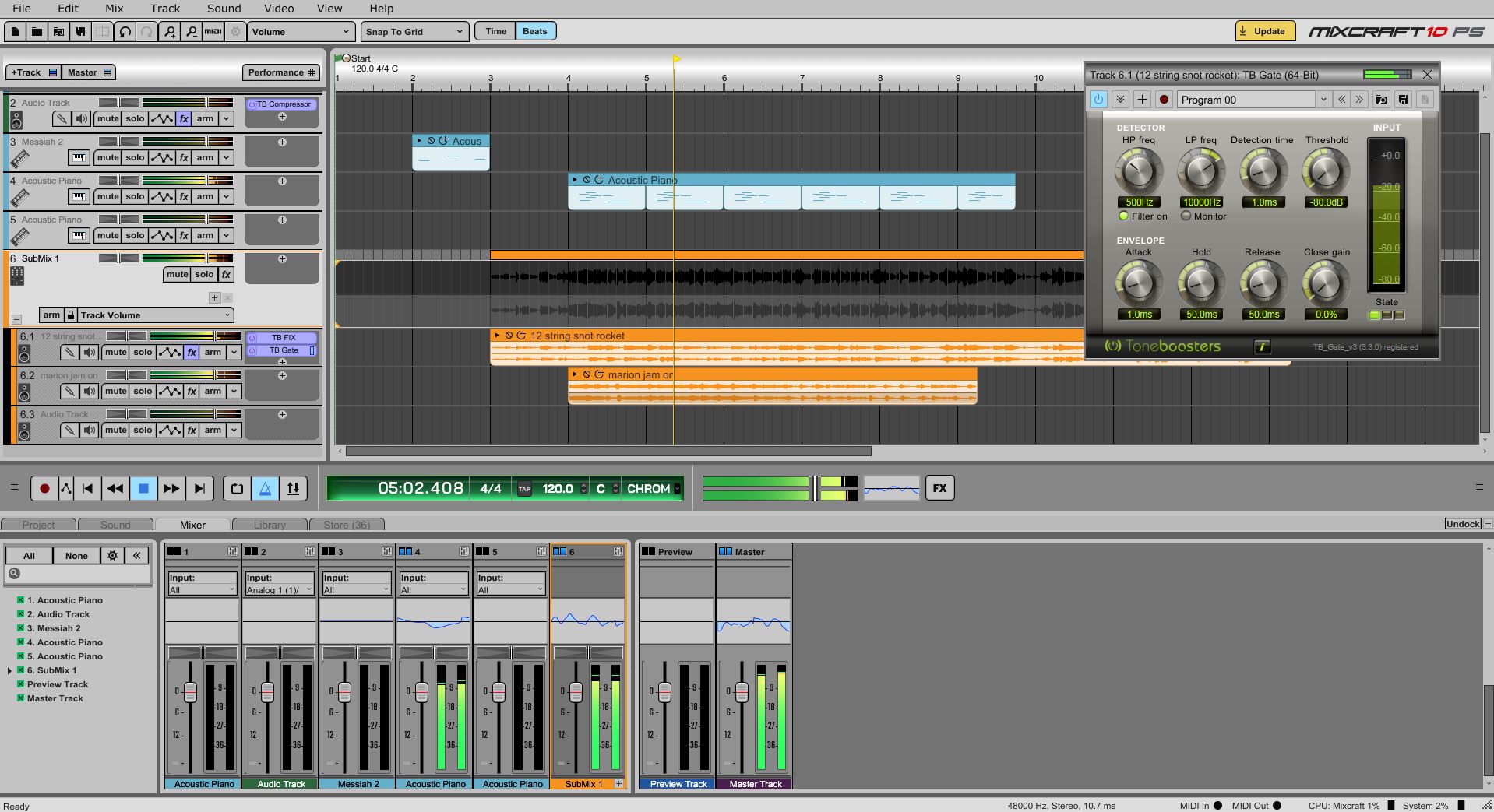Enable the Monitor option in TB Gate
This screenshot has height=812, width=1494.
1186,216
